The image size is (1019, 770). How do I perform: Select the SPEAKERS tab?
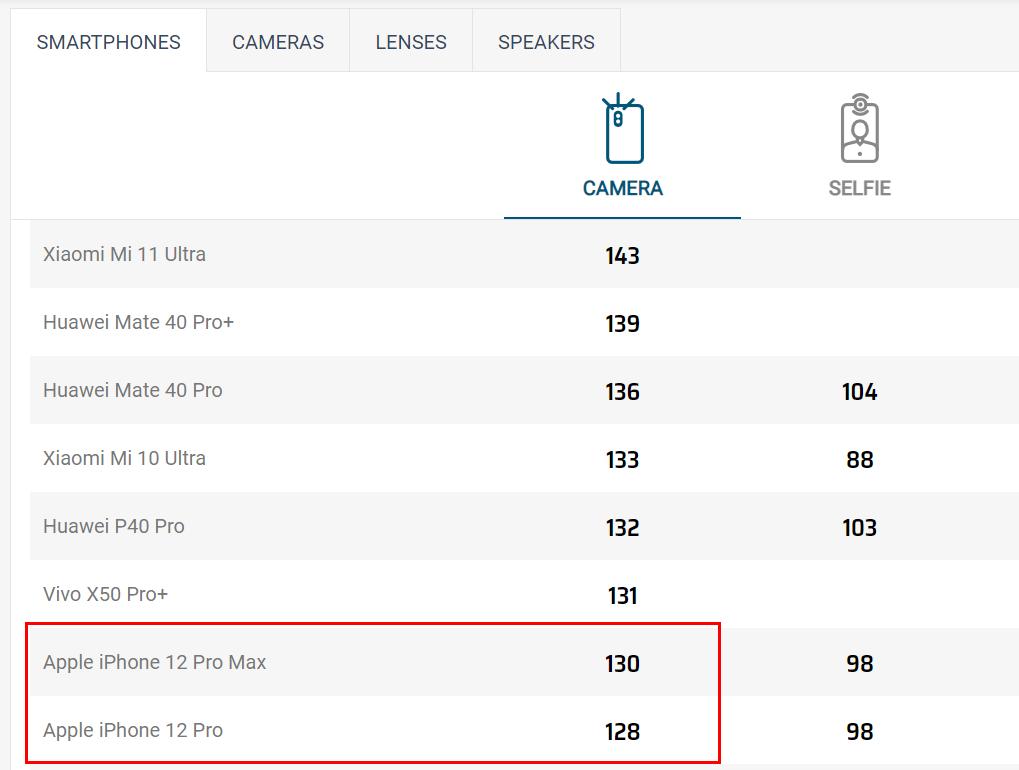coord(546,42)
